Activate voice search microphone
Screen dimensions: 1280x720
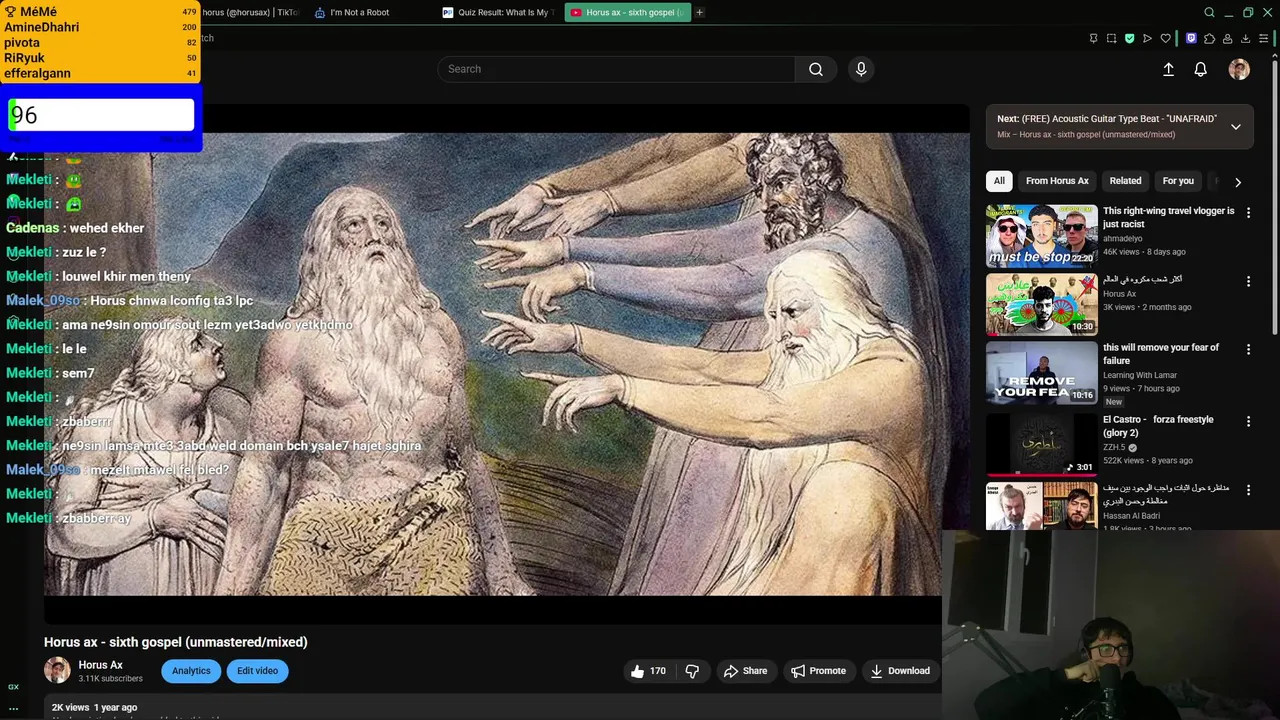pos(861,69)
